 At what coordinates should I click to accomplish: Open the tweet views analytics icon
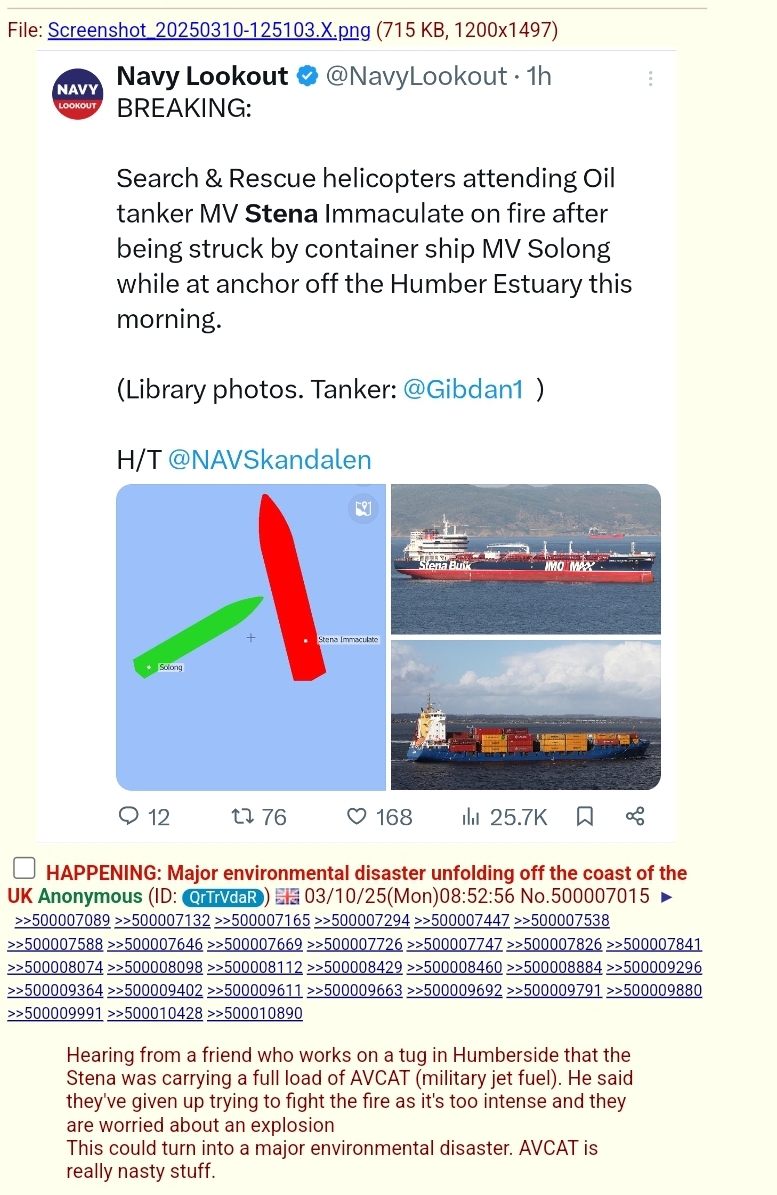point(471,817)
